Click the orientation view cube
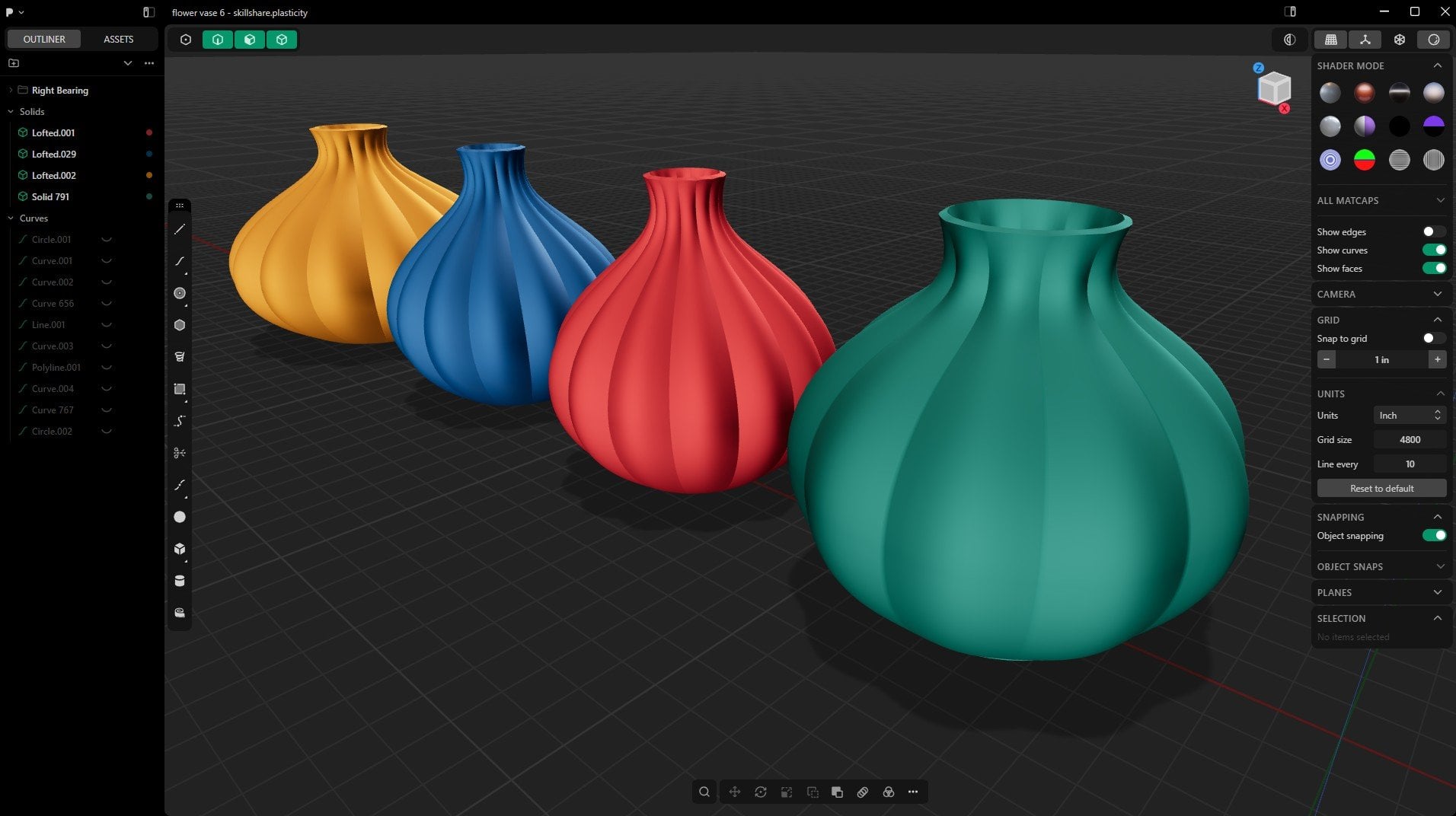1456x816 pixels. coord(1274,88)
